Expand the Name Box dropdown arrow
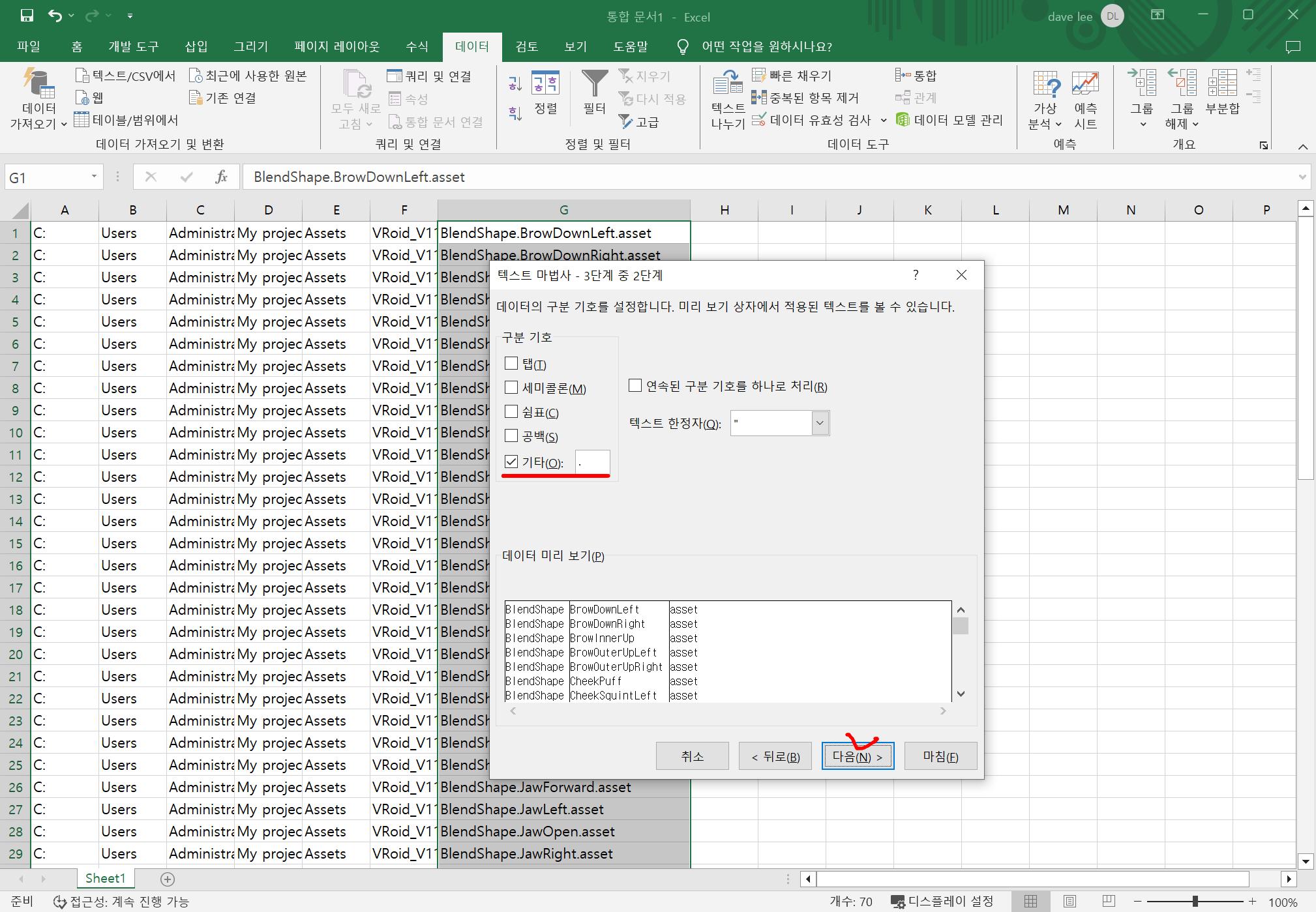The height and width of the screenshot is (912, 1316). point(94,177)
